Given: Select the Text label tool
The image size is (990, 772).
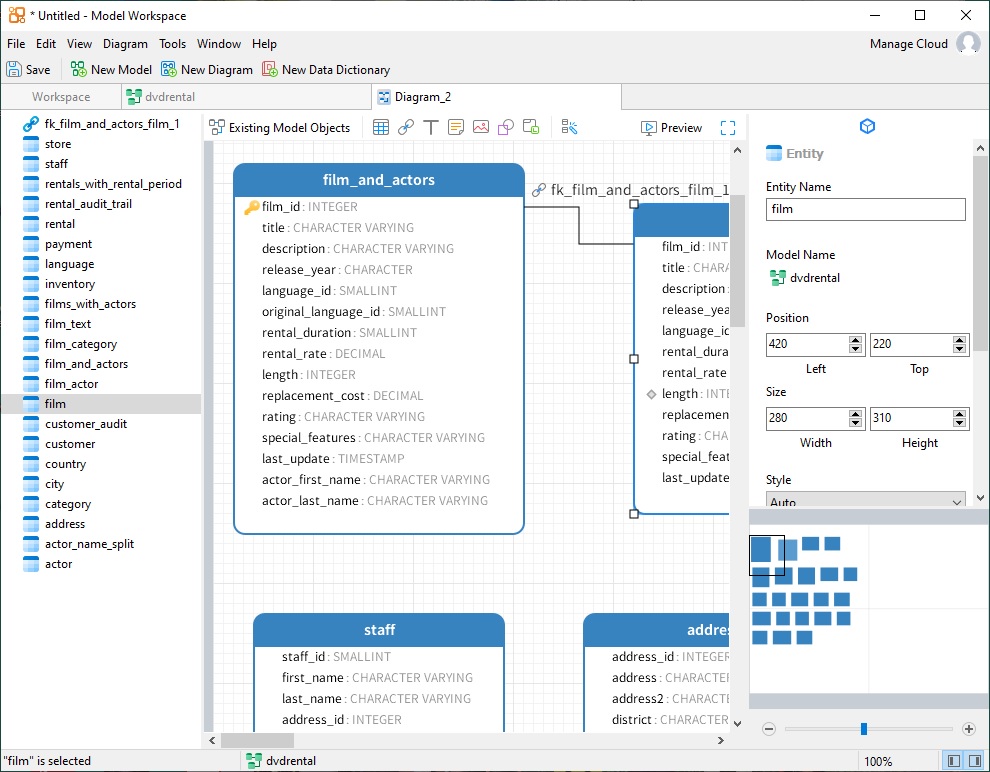Looking at the screenshot, I should 431,128.
